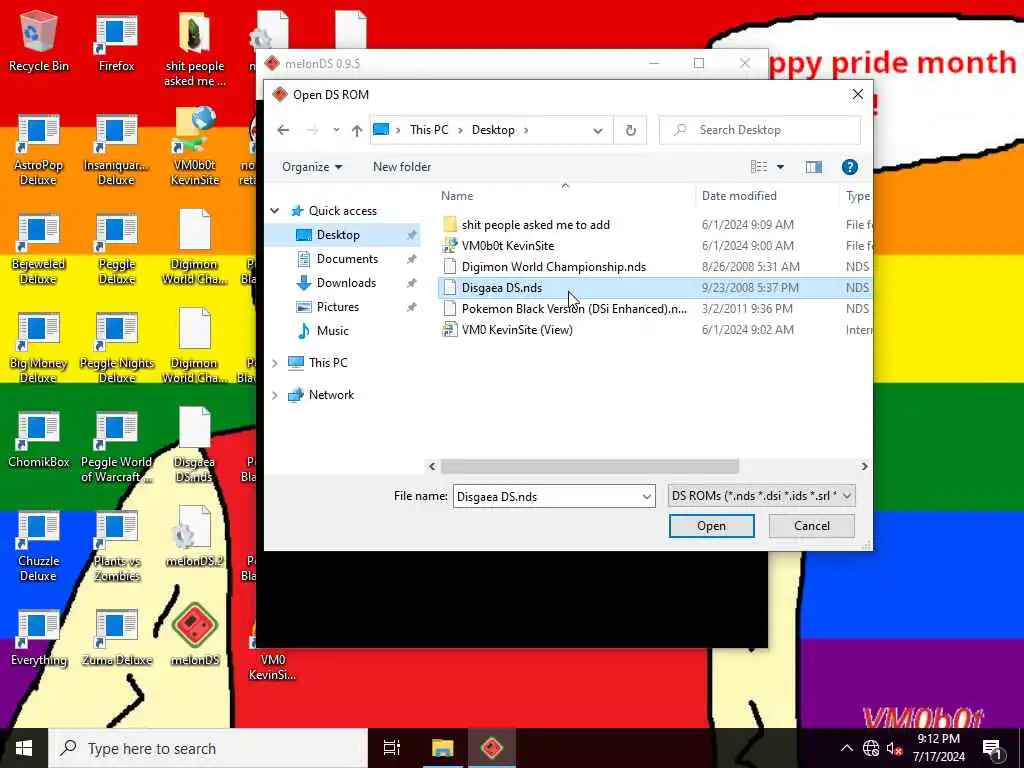Open Insaniquarium Deluxe desktop shortcut
The image size is (1024, 768).
[116, 150]
